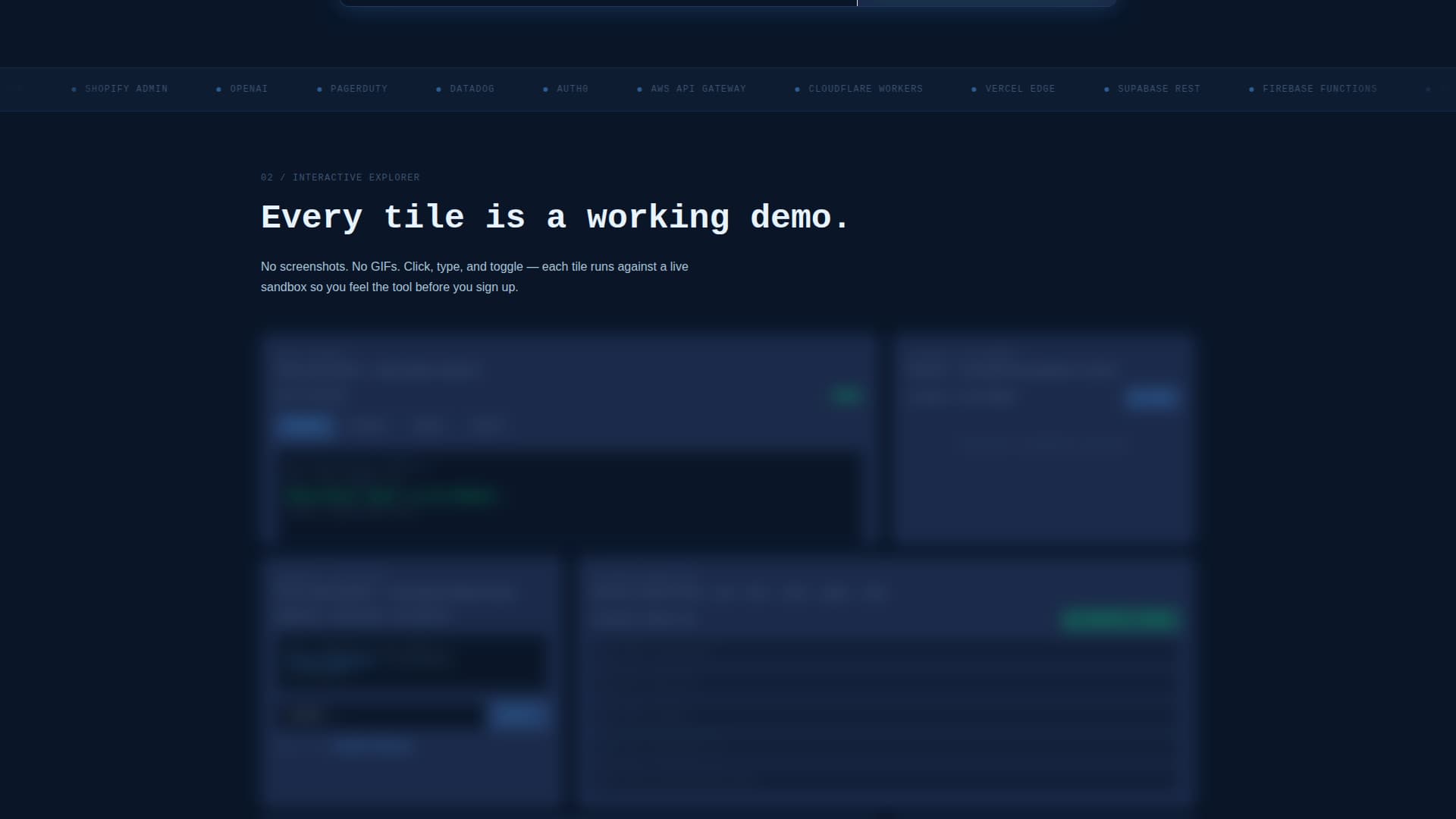This screenshot has width=1456, height=819.
Task: Click the bullet dot before Datadog
Action: (x=438, y=89)
